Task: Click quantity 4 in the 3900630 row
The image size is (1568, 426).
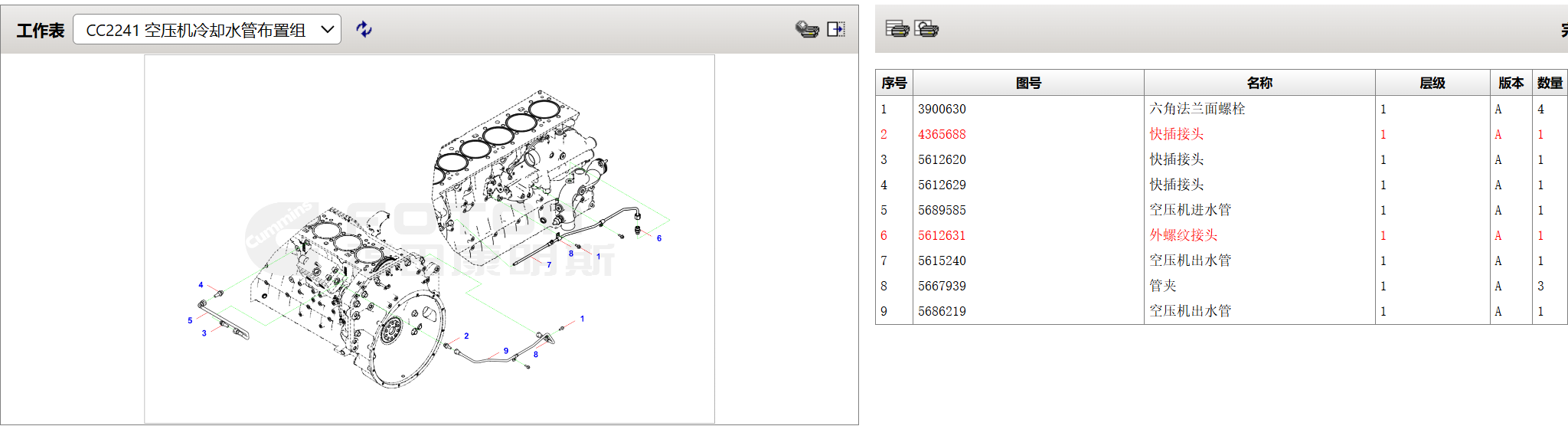Action: (x=1541, y=109)
